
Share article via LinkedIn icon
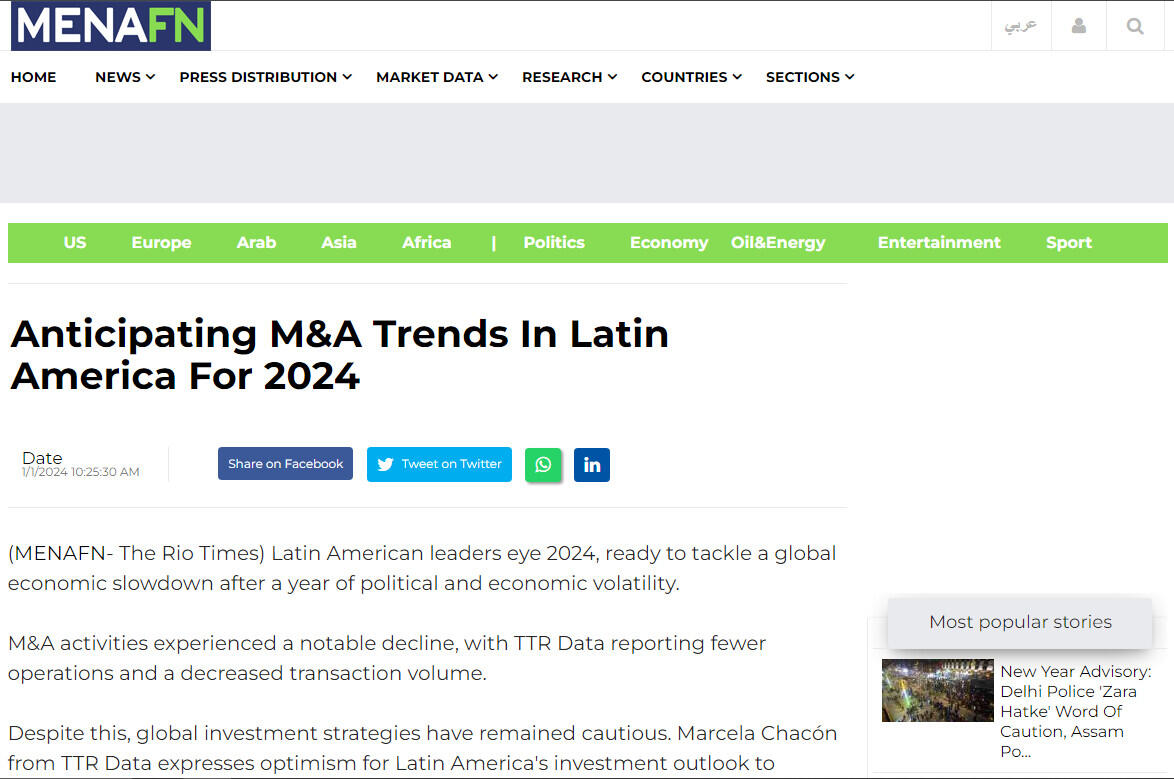pyautogui.click(x=592, y=464)
